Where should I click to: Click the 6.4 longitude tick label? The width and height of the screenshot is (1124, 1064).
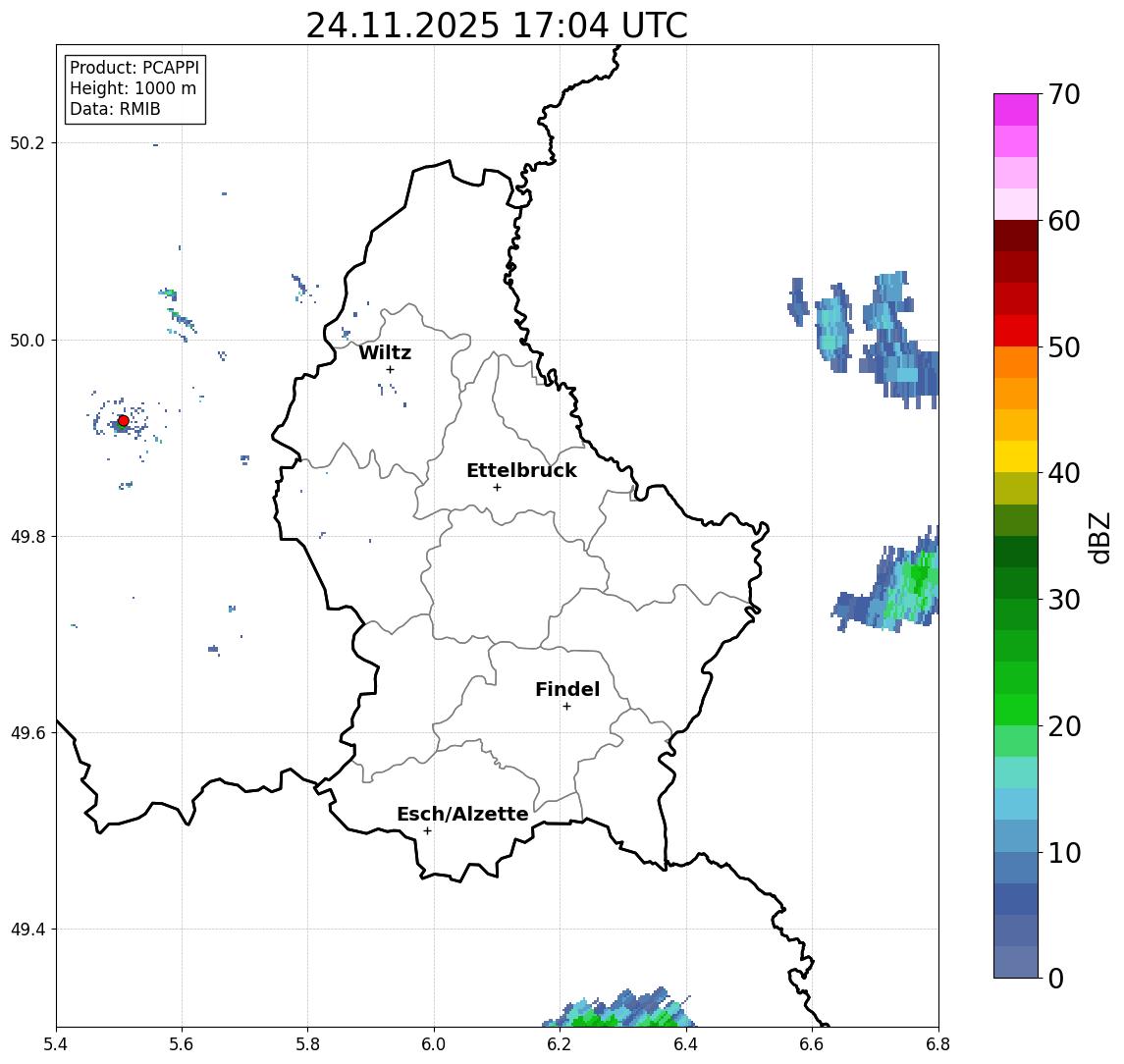point(686,1044)
